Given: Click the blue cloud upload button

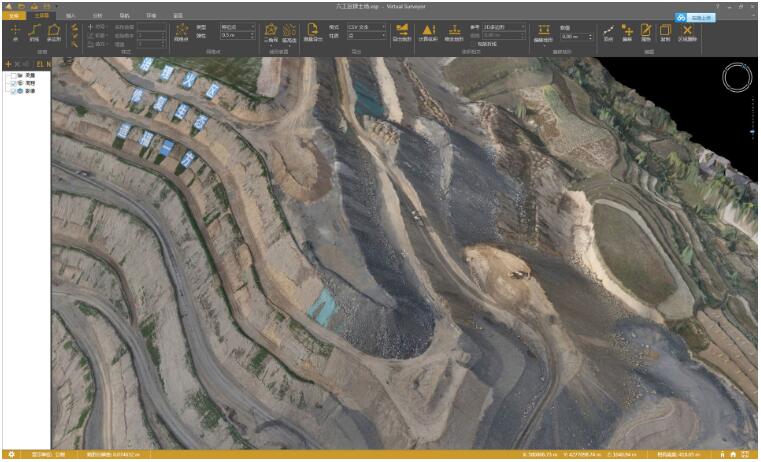Looking at the screenshot, I should pos(694,17).
